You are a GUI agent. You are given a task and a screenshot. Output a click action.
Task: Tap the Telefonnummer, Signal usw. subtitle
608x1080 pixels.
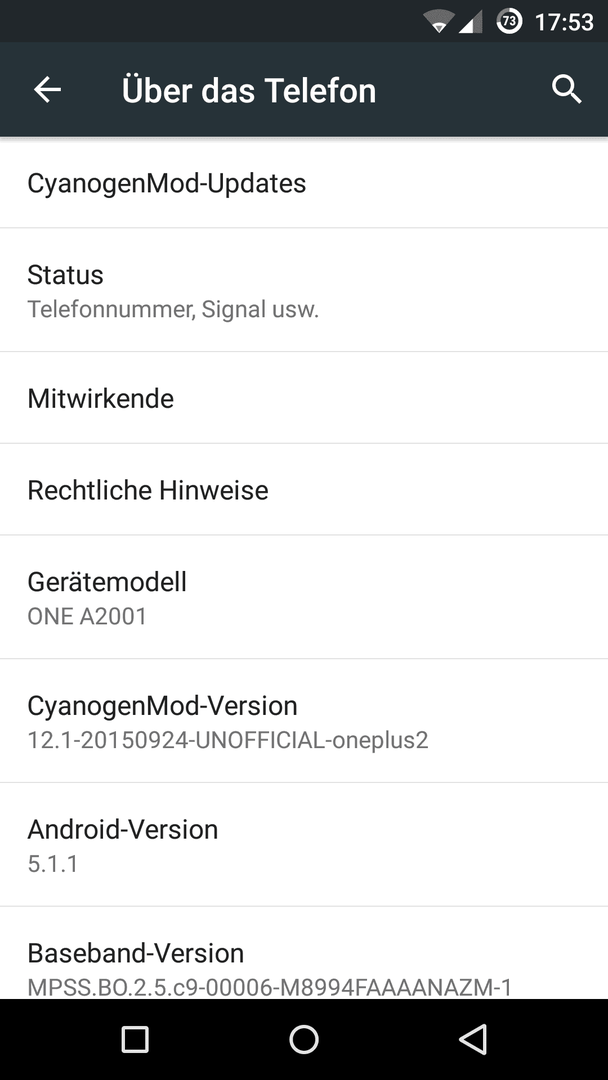pos(173,309)
